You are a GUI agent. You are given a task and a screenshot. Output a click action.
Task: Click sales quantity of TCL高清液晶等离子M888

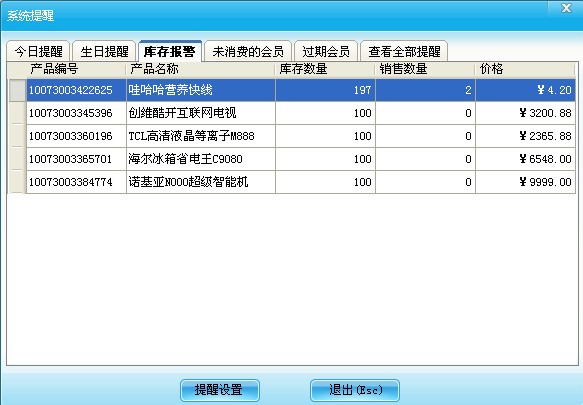425,136
